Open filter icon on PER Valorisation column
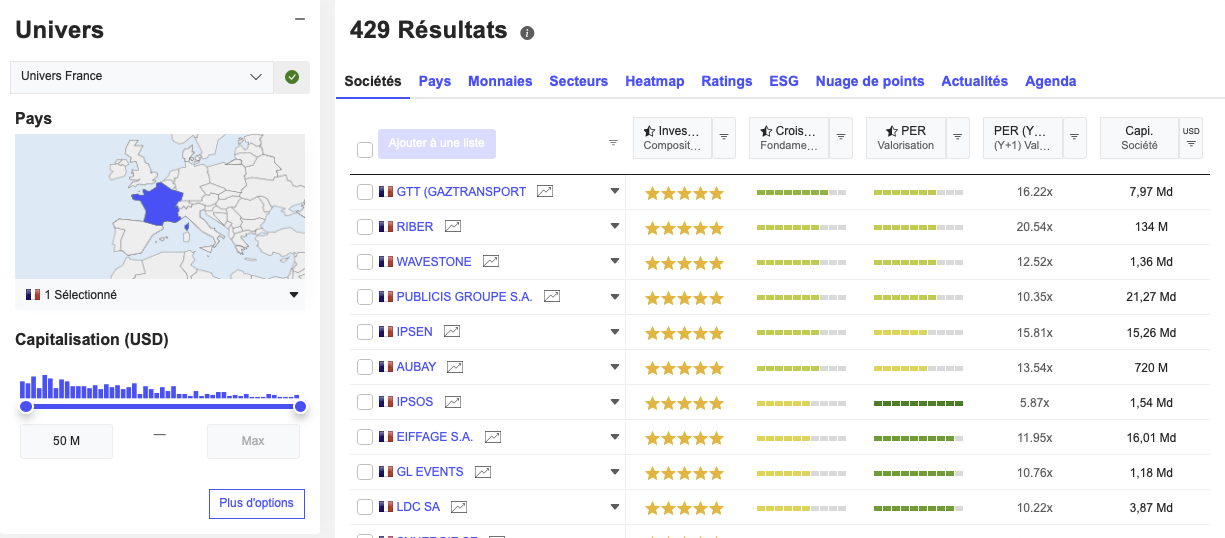 pyautogui.click(x=958, y=138)
